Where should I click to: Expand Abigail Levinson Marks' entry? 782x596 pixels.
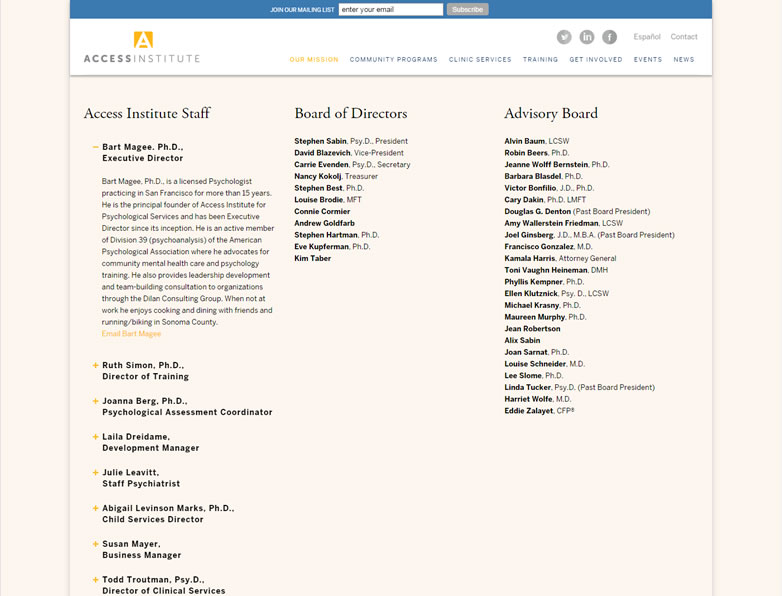coord(96,508)
